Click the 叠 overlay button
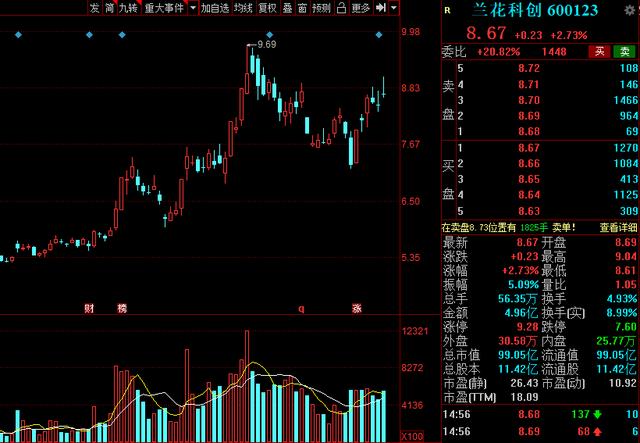This screenshot has height=443, width=640. pos(287,8)
